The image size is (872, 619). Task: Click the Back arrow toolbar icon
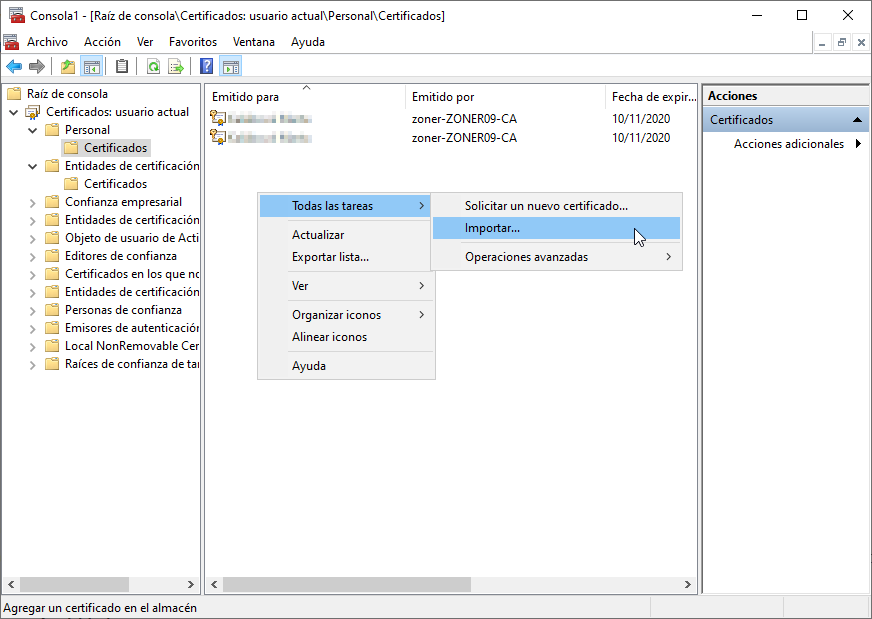click(x=14, y=67)
